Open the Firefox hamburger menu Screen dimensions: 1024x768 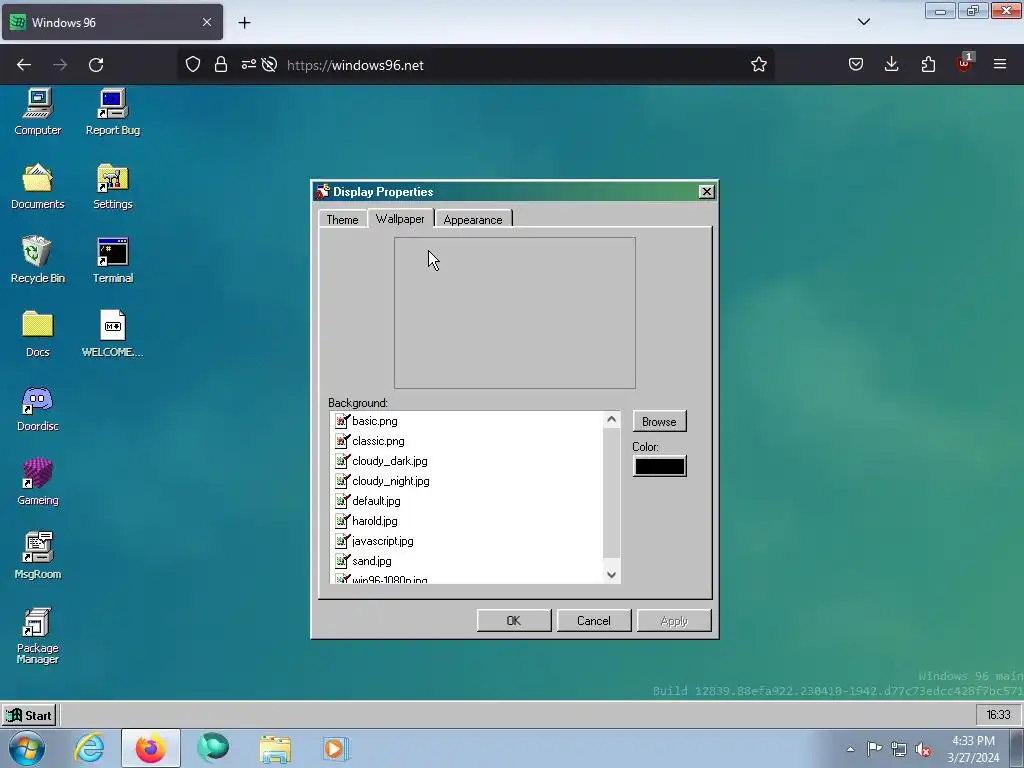coord(1000,65)
